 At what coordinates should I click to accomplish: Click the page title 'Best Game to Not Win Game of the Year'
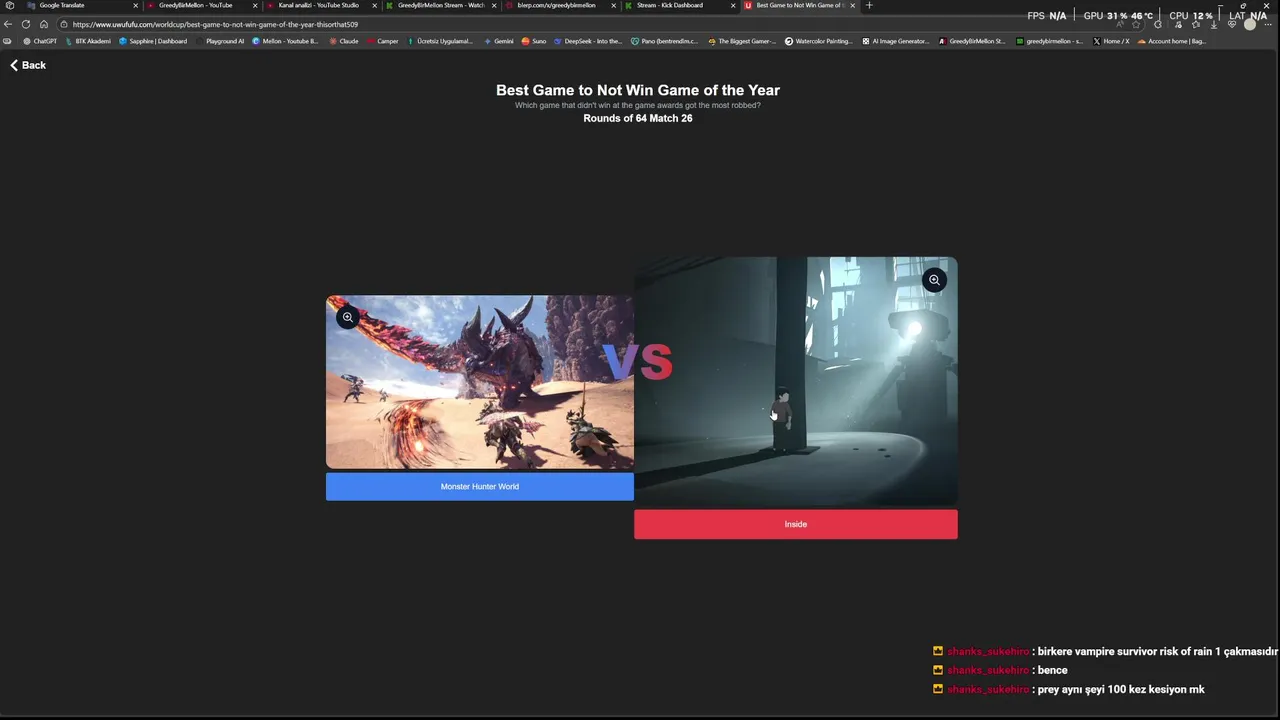click(638, 90)
